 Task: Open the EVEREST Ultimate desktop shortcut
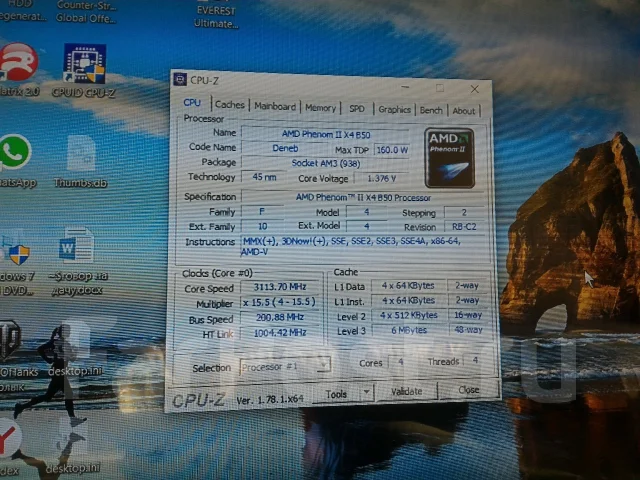click(216, 16)
